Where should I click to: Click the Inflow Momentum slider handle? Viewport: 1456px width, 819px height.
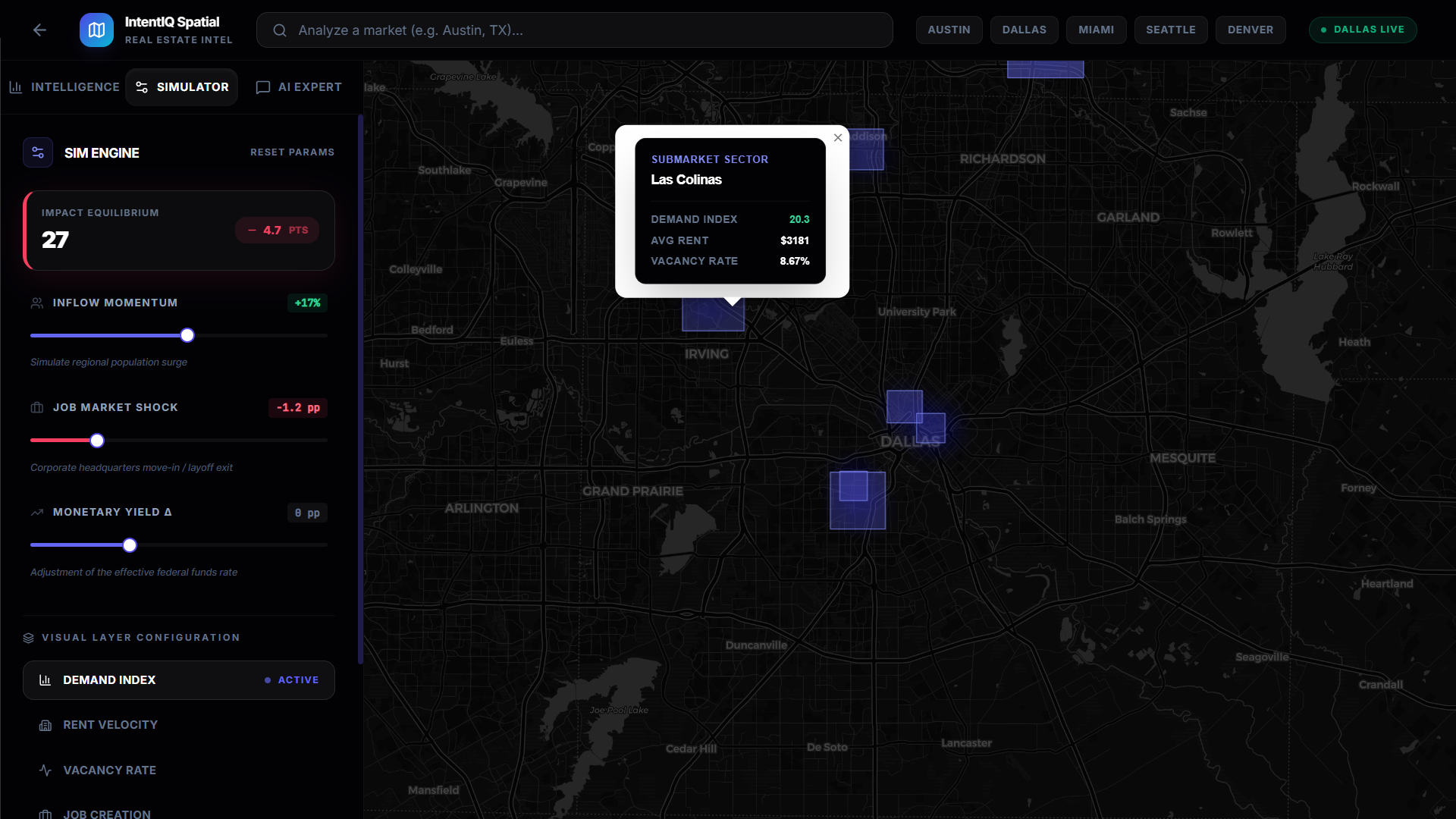click(x=187, y=335)
